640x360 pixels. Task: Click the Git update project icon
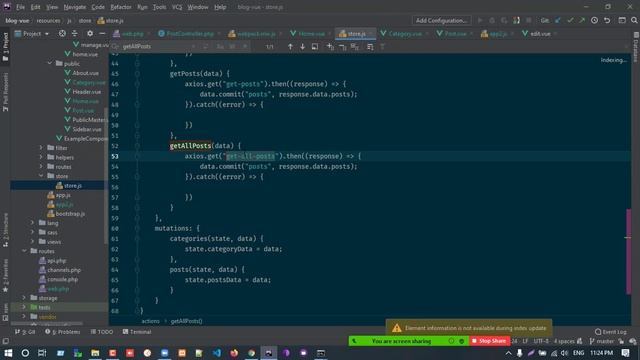pos(558,20)
